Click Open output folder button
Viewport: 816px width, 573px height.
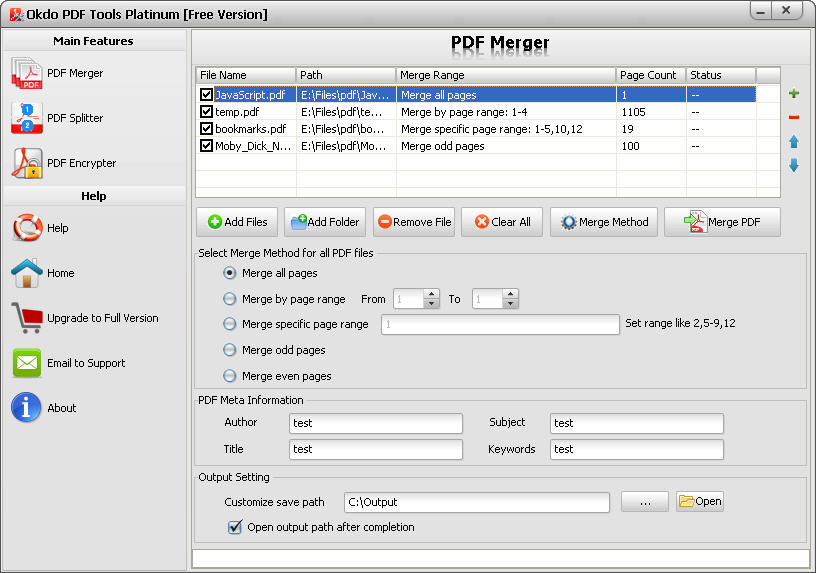tap(700, 501)
